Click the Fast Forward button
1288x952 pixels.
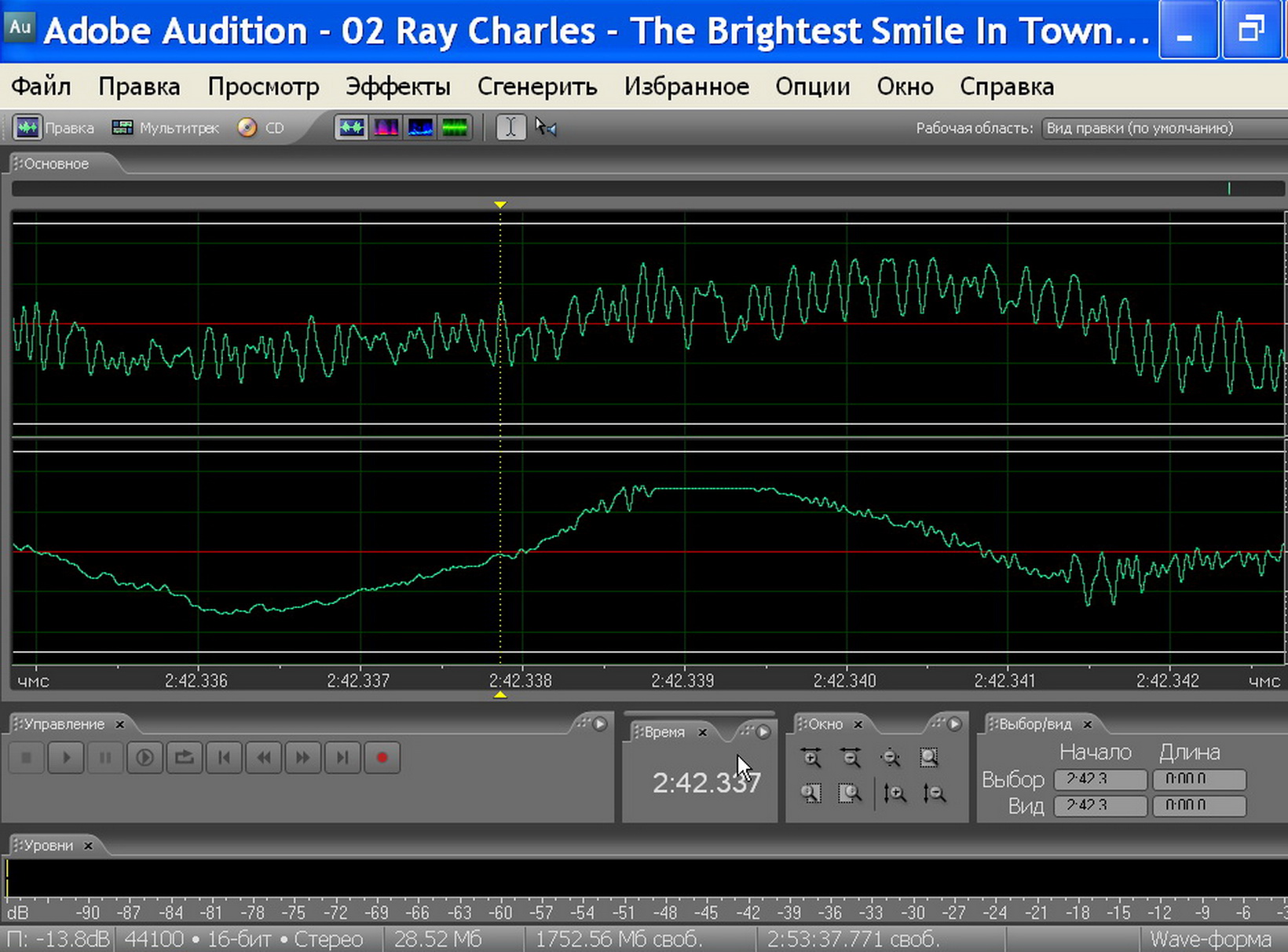coord(303,758)
